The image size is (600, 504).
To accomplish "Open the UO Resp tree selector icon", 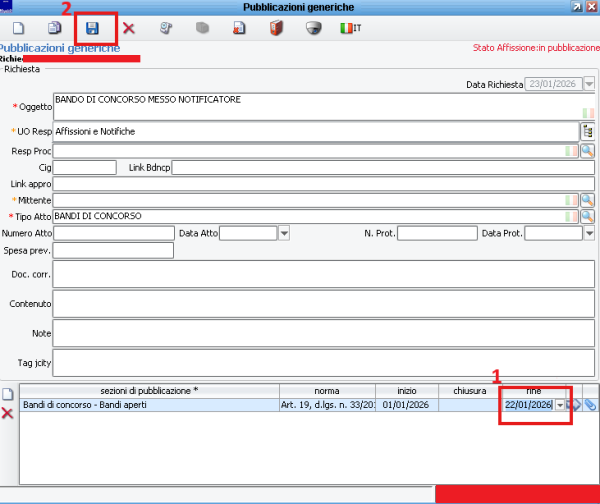I will pos(587,131).
